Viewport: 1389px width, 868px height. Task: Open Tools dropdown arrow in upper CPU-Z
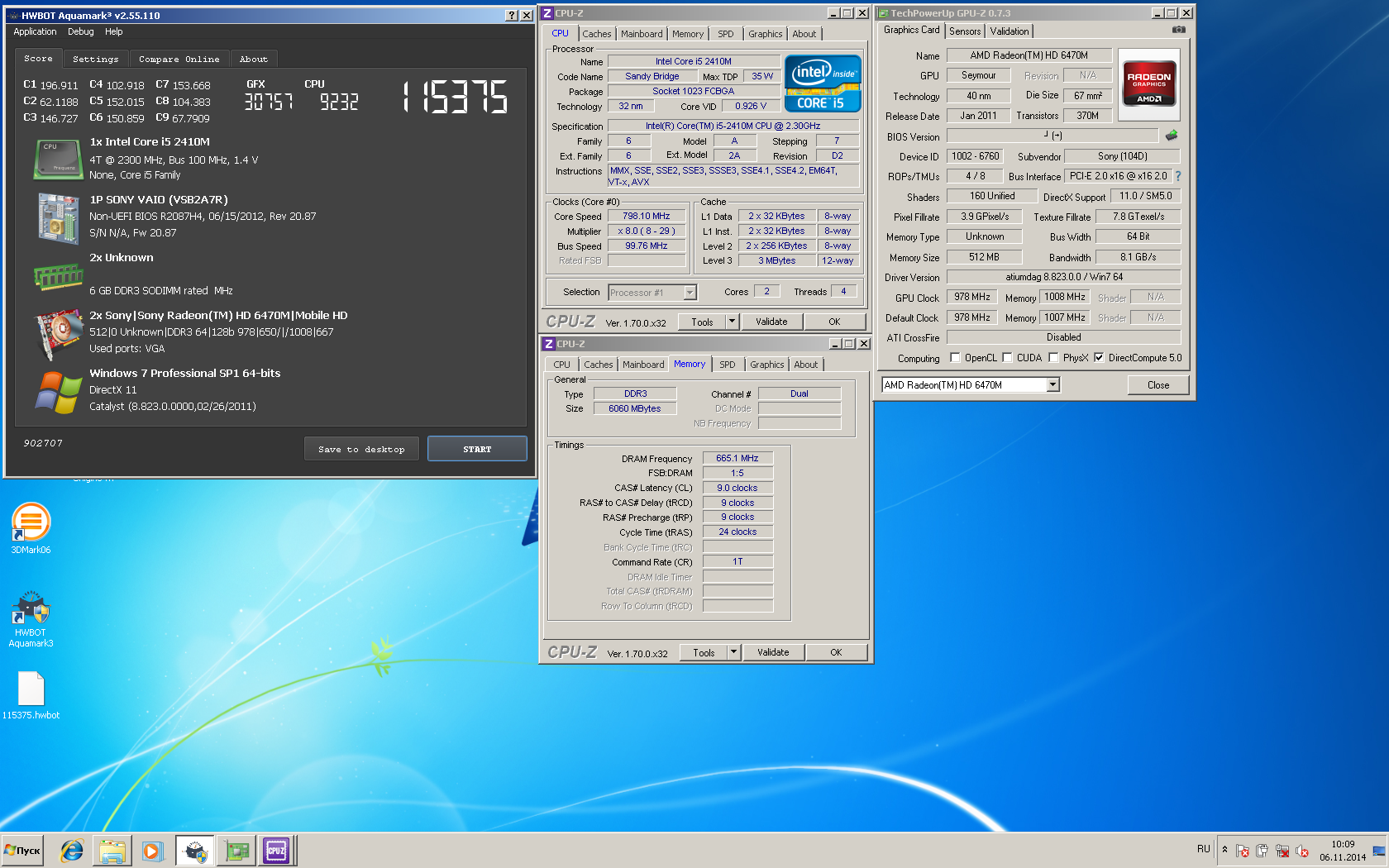(x=732, y=322)
